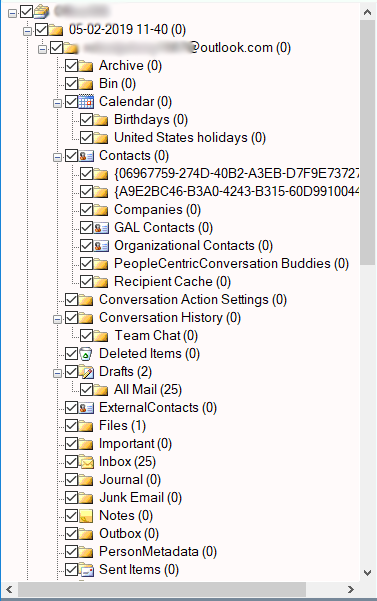Collapse the root mailbox node

(x=12, y=13)
